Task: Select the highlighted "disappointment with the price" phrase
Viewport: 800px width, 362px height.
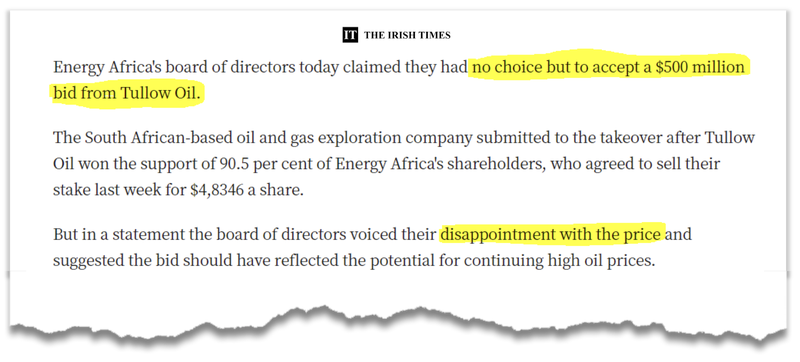Action: pyautogui.click(x=551, y=235)
